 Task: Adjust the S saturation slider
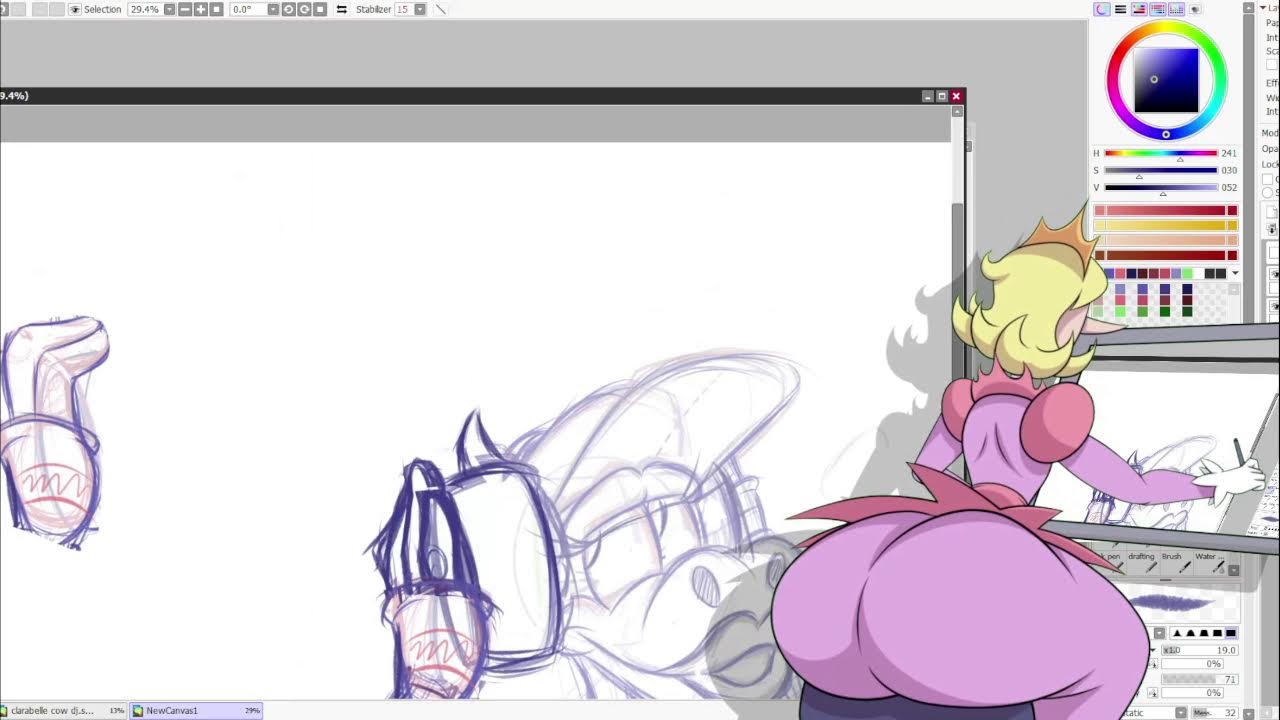[1161, 170]
